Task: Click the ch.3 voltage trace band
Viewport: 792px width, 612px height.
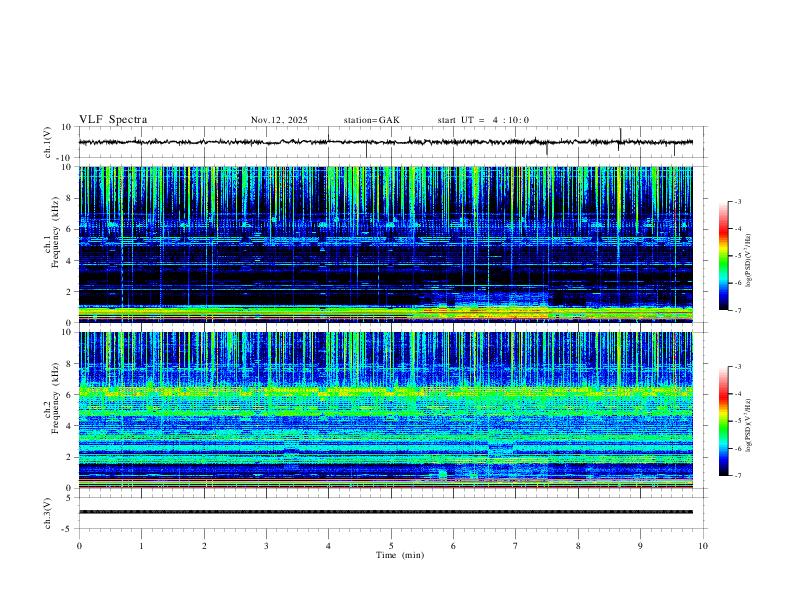Action: (386, 512)
